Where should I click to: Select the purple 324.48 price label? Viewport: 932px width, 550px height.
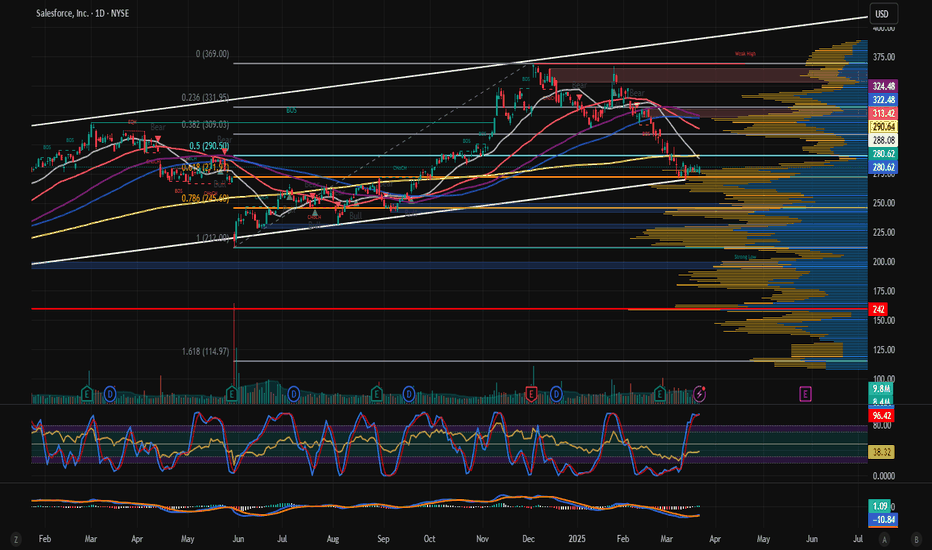tap(883, 86)
